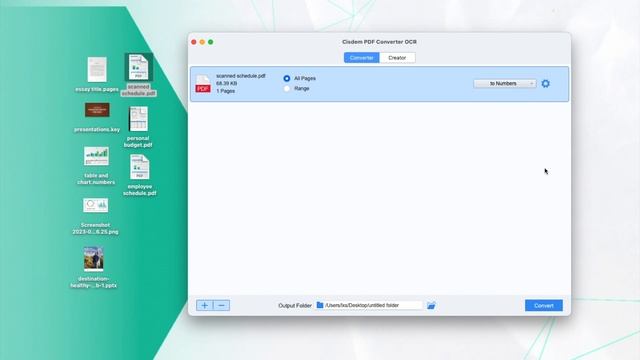
Task: Maximize window with the green button
Action: (211, 42)
